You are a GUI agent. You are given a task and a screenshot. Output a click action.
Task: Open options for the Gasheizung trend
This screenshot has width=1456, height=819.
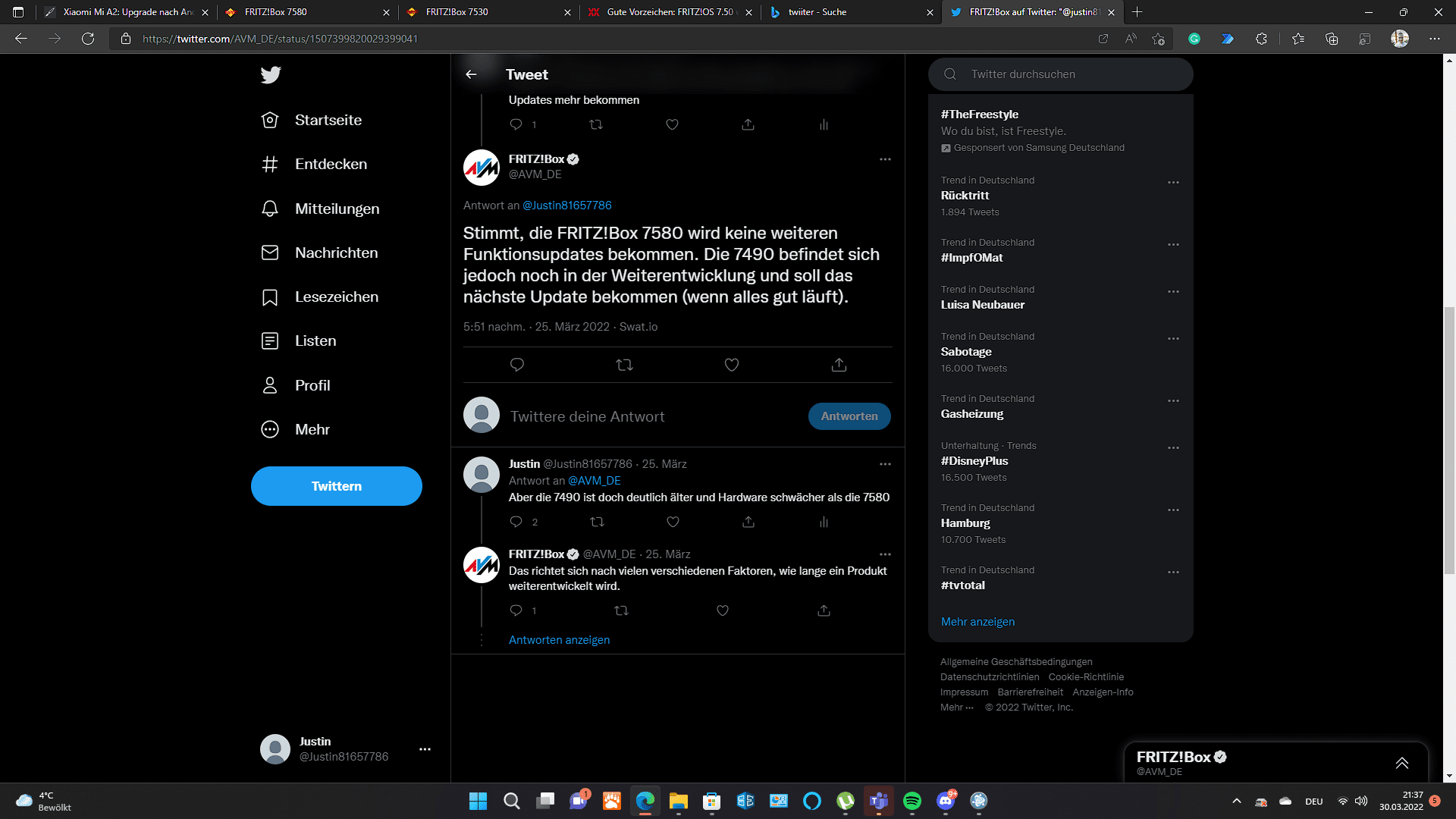tap(1173, 401)
